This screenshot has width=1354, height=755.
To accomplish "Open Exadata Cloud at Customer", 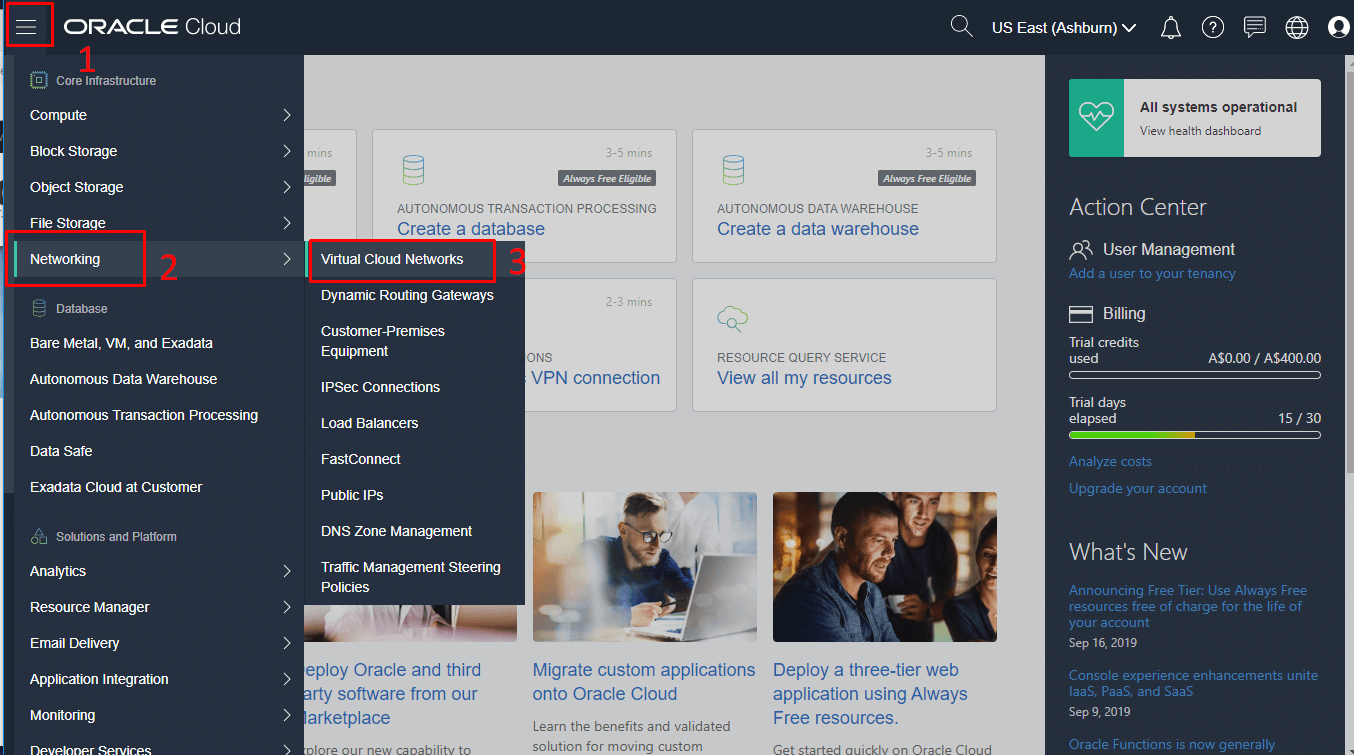I will (116, 487).
